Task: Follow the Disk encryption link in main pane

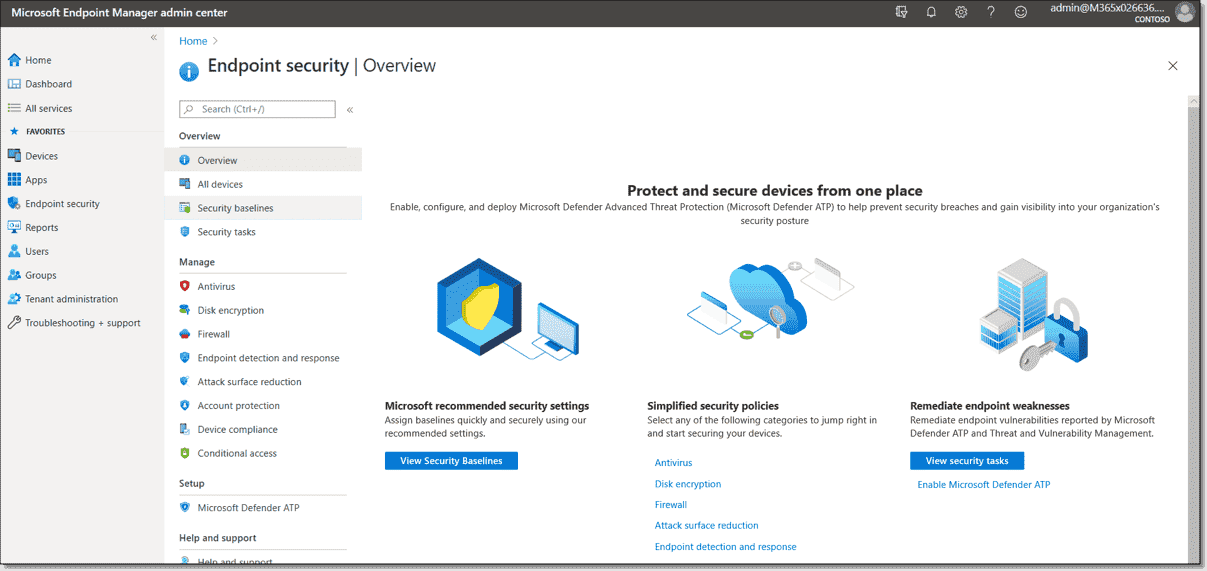Action: 688,484
